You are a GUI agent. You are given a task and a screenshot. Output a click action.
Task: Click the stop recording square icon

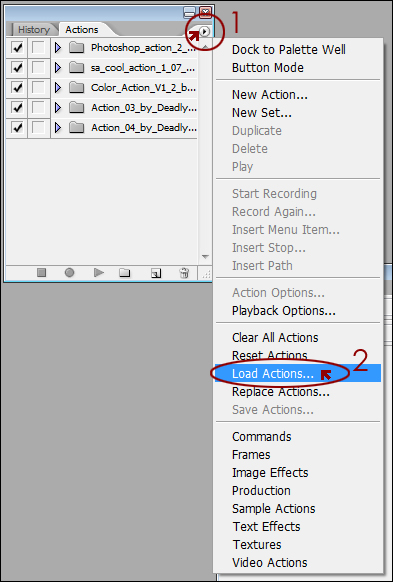click(42, 273)
